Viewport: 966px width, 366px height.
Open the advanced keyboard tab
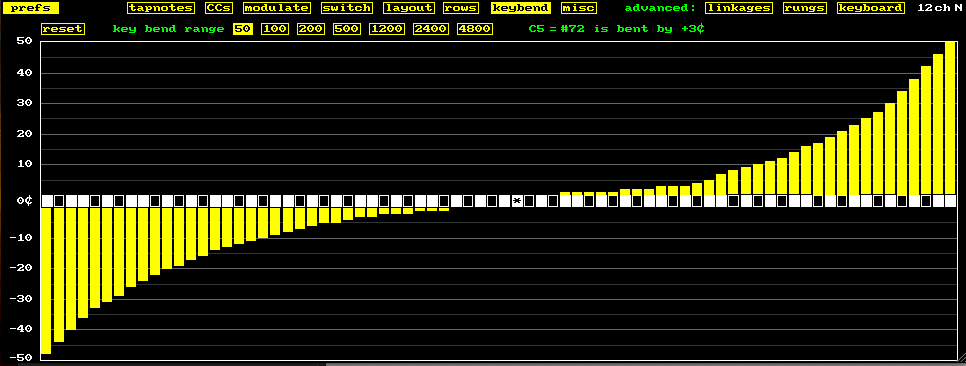(x=871, y=8)
